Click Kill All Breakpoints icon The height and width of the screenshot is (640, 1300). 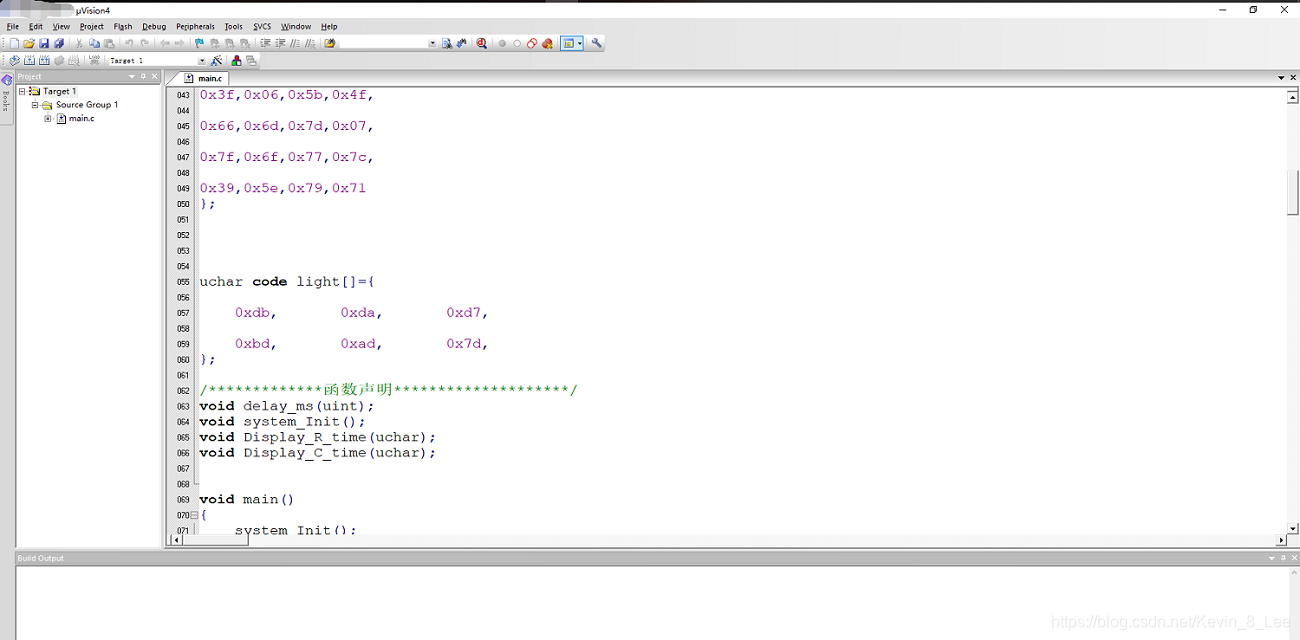[x=547, y=43]
